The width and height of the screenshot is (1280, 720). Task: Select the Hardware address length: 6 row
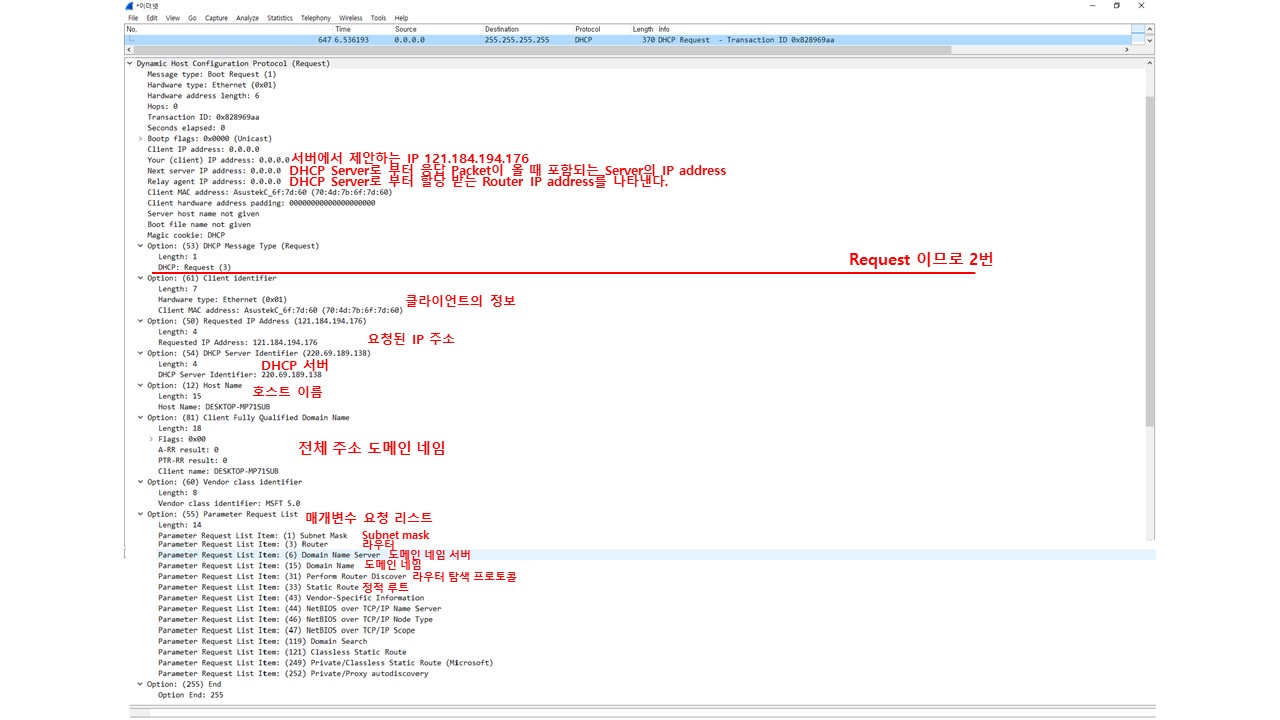click(203, 96)
